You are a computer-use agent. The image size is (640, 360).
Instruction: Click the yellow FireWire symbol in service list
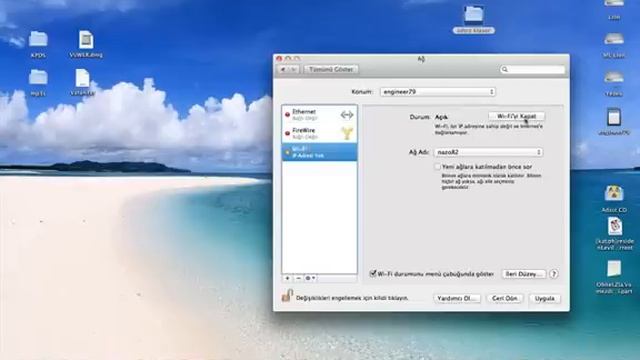pos(347,133)
